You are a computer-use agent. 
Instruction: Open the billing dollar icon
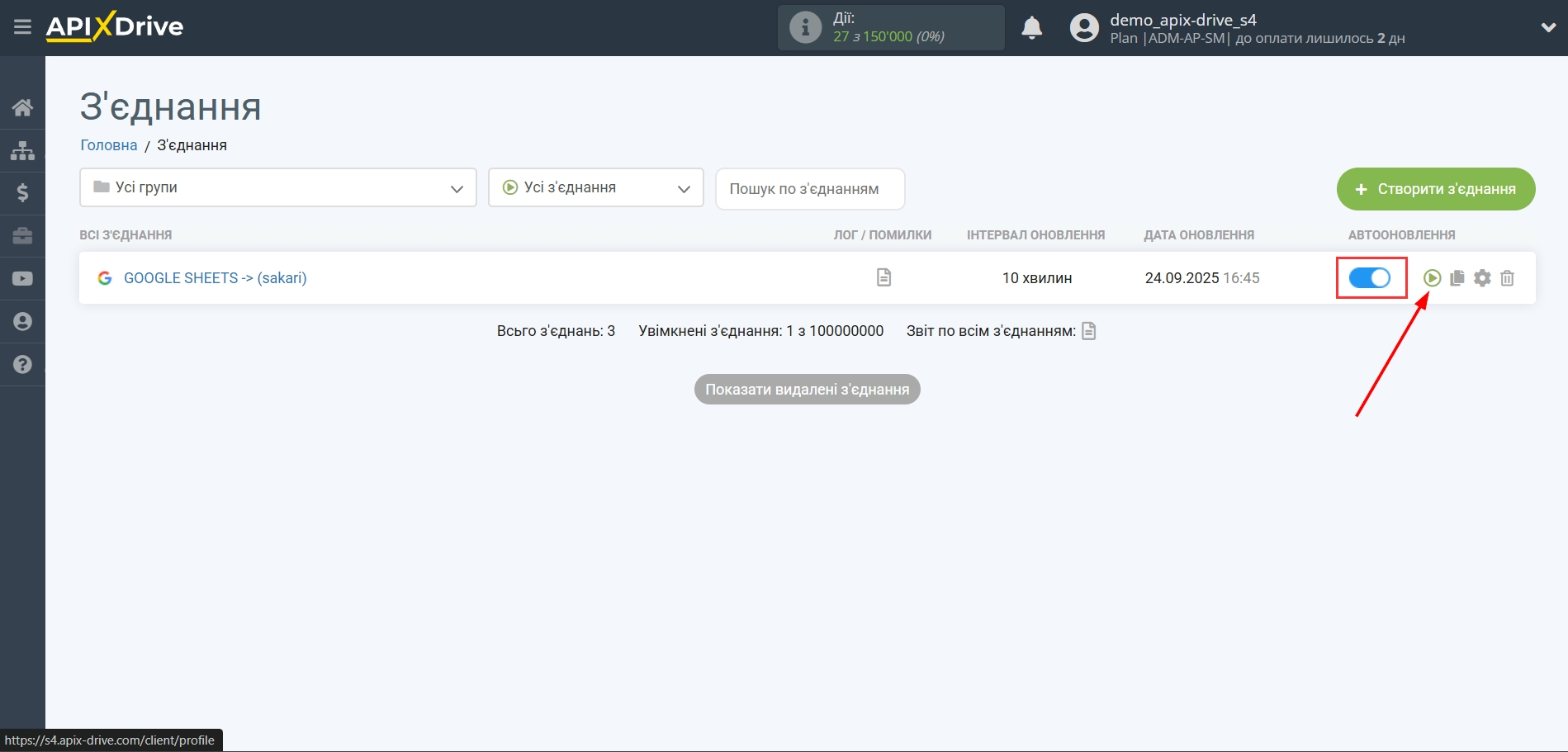coord(22,193)
